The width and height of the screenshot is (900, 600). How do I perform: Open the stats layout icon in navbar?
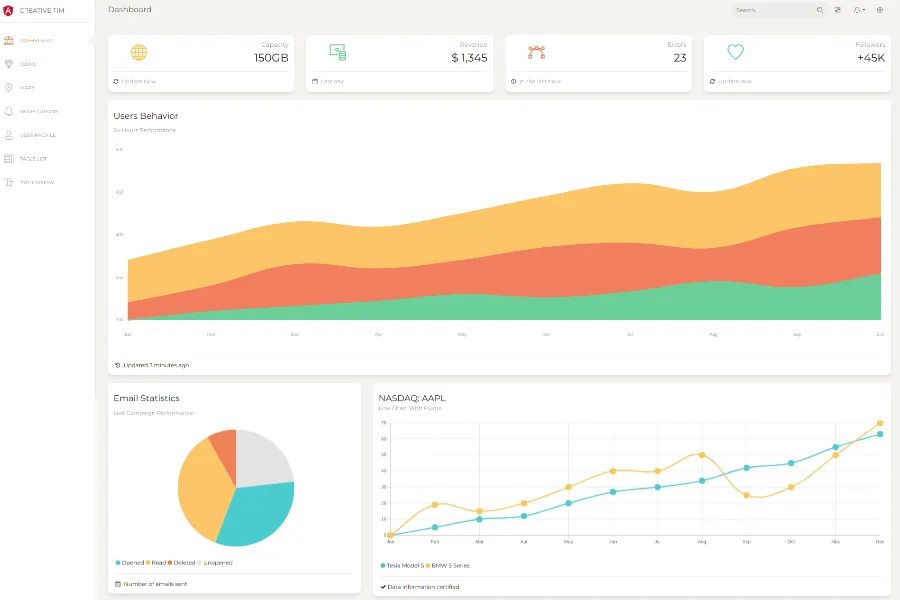838,10
